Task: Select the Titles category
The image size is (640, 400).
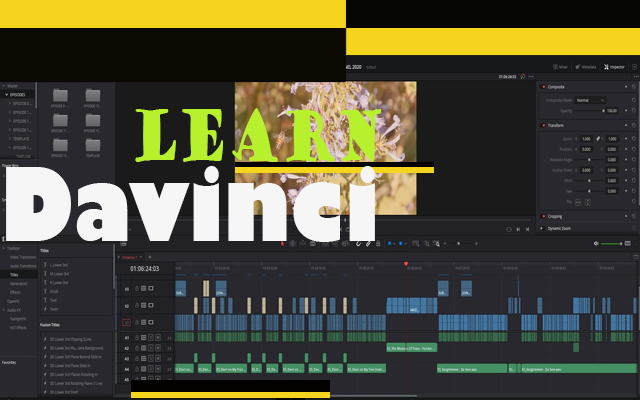Action: [x=14, y=275]
